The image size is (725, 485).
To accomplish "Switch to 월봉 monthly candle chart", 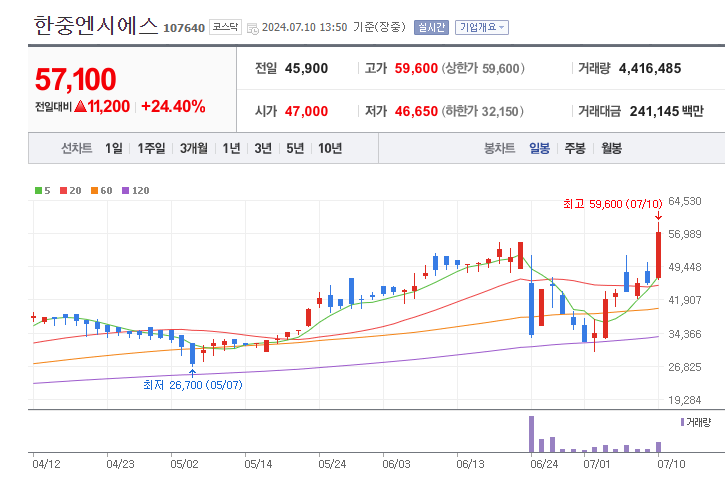I will (611, 148).
